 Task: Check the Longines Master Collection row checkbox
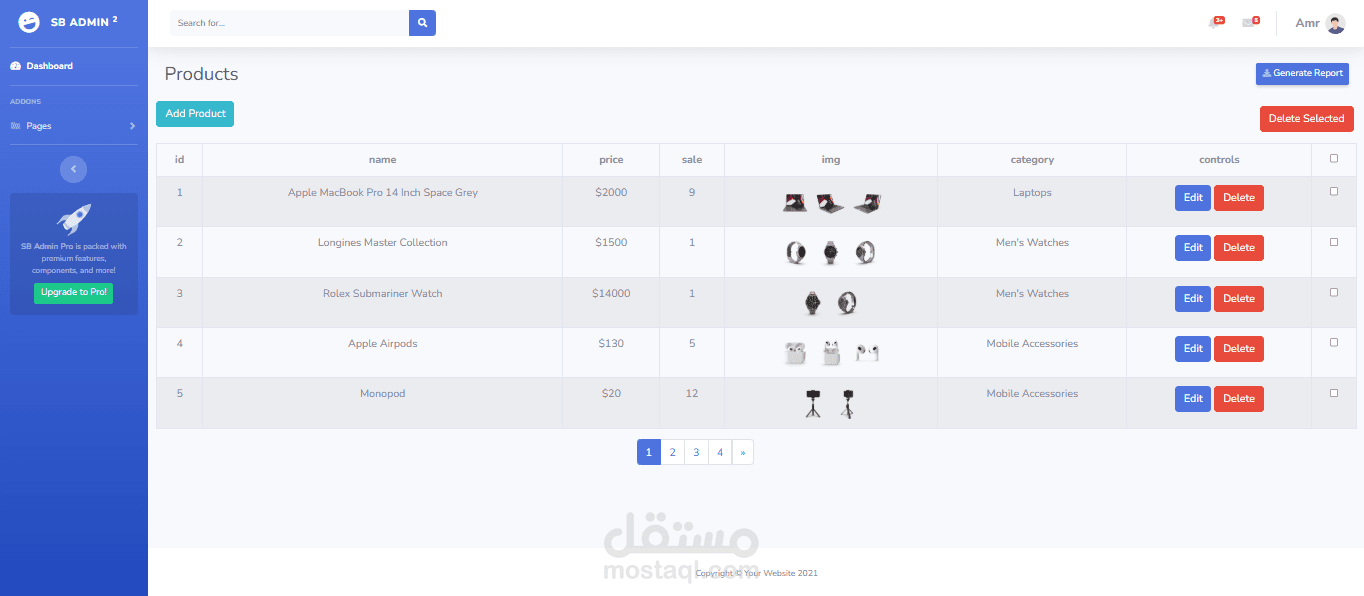point(1334,242)
